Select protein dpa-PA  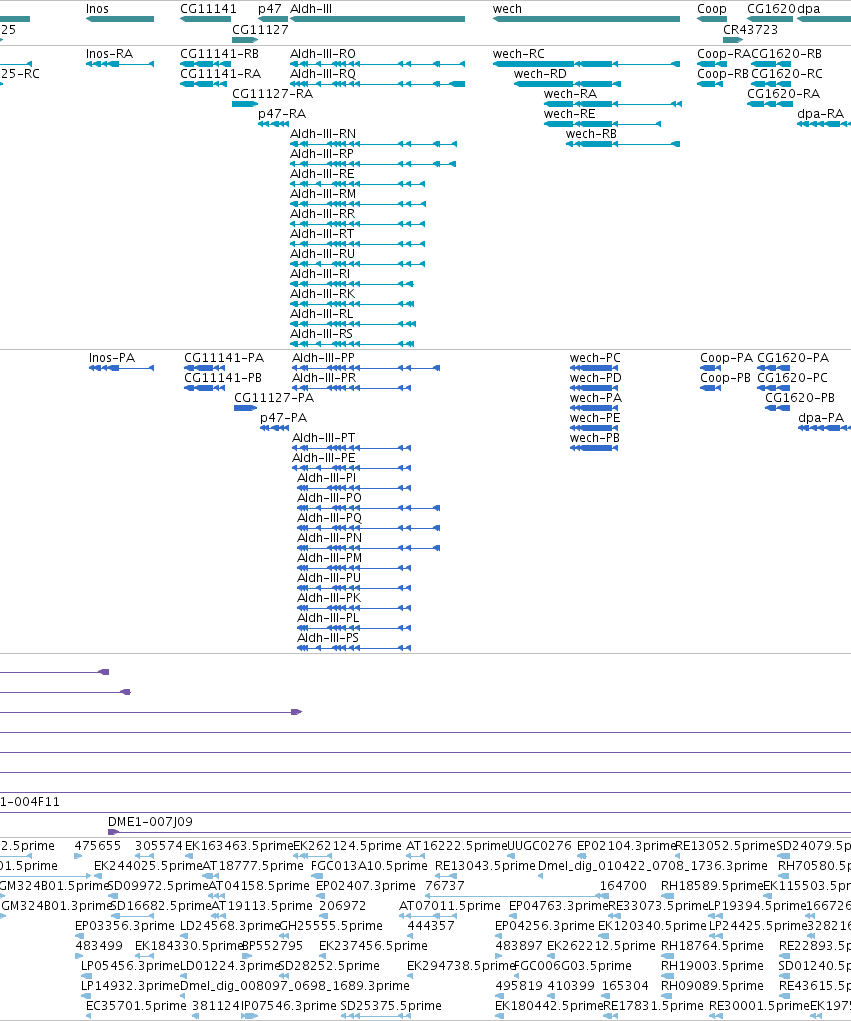click(824, 428)
